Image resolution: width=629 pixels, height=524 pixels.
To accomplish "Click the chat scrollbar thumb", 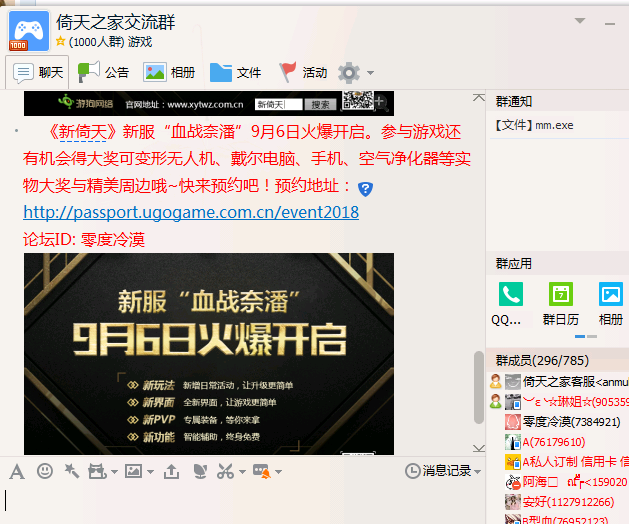I will [479, 387].
